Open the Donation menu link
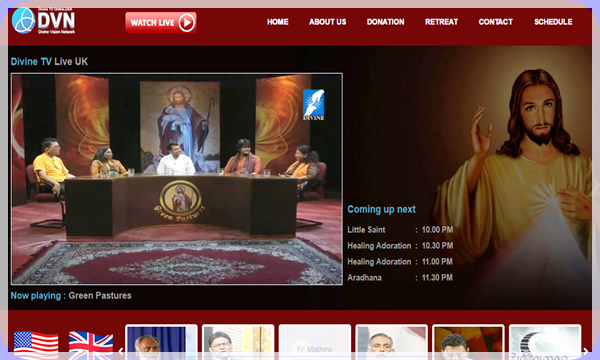 coord(385,22)
